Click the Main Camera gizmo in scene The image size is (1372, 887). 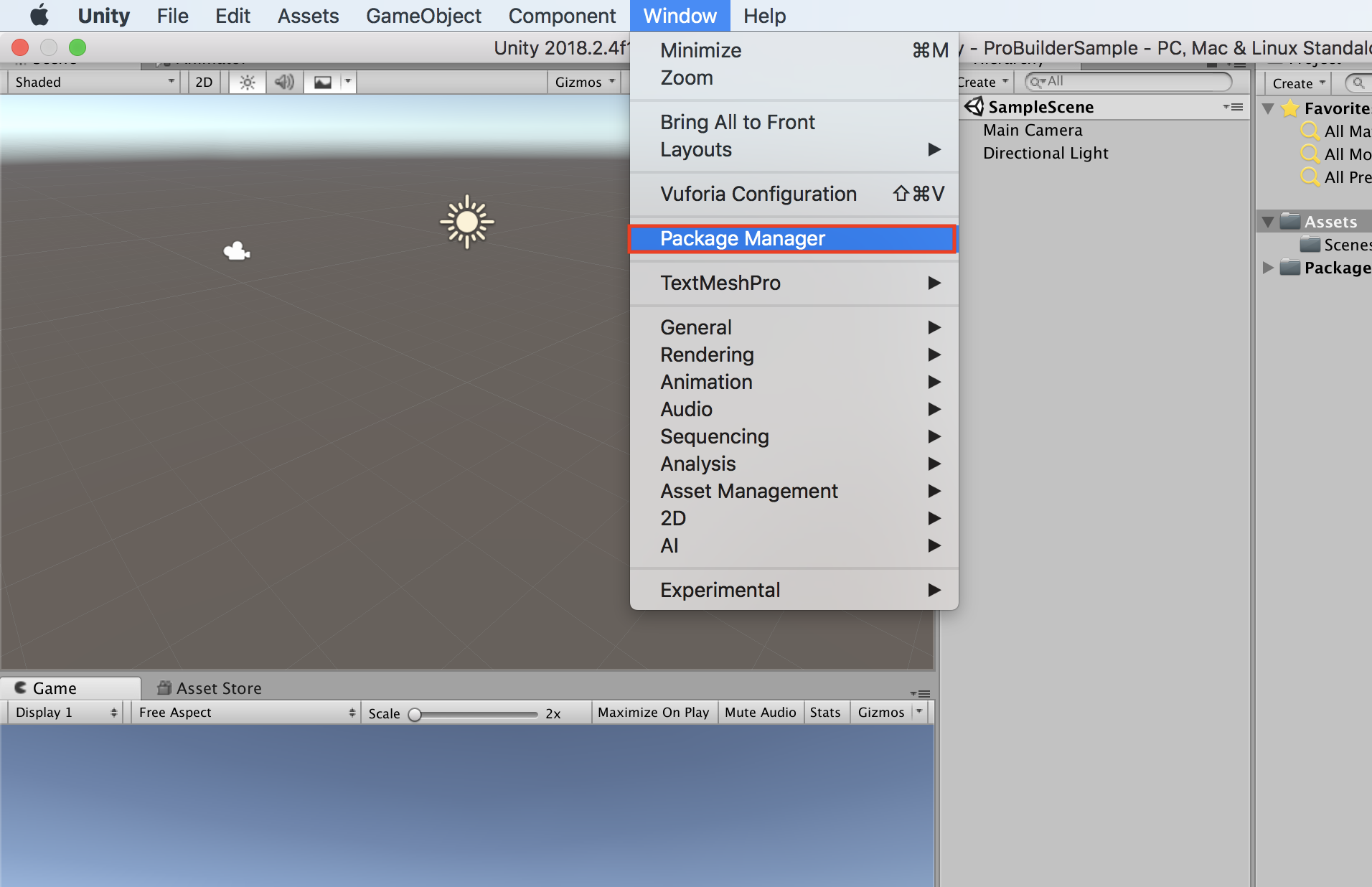(x=237, y=251)
